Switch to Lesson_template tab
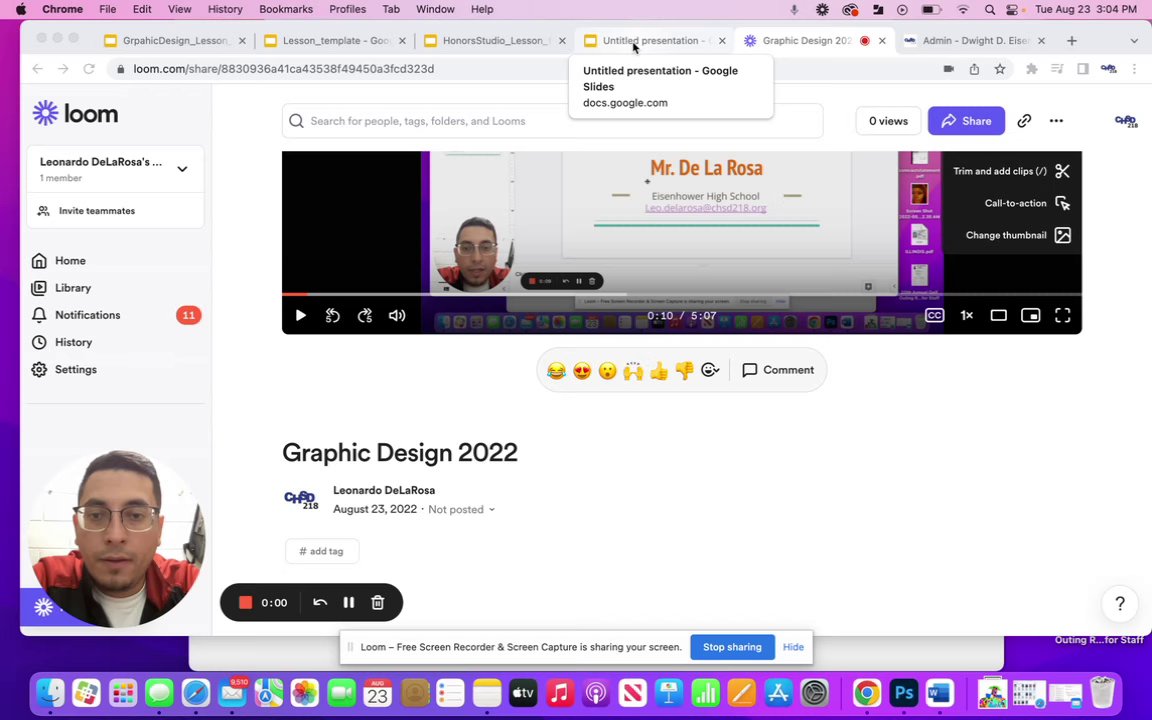Image resolution: width=1152 pixels, height=720 pixels. point(336,41)
